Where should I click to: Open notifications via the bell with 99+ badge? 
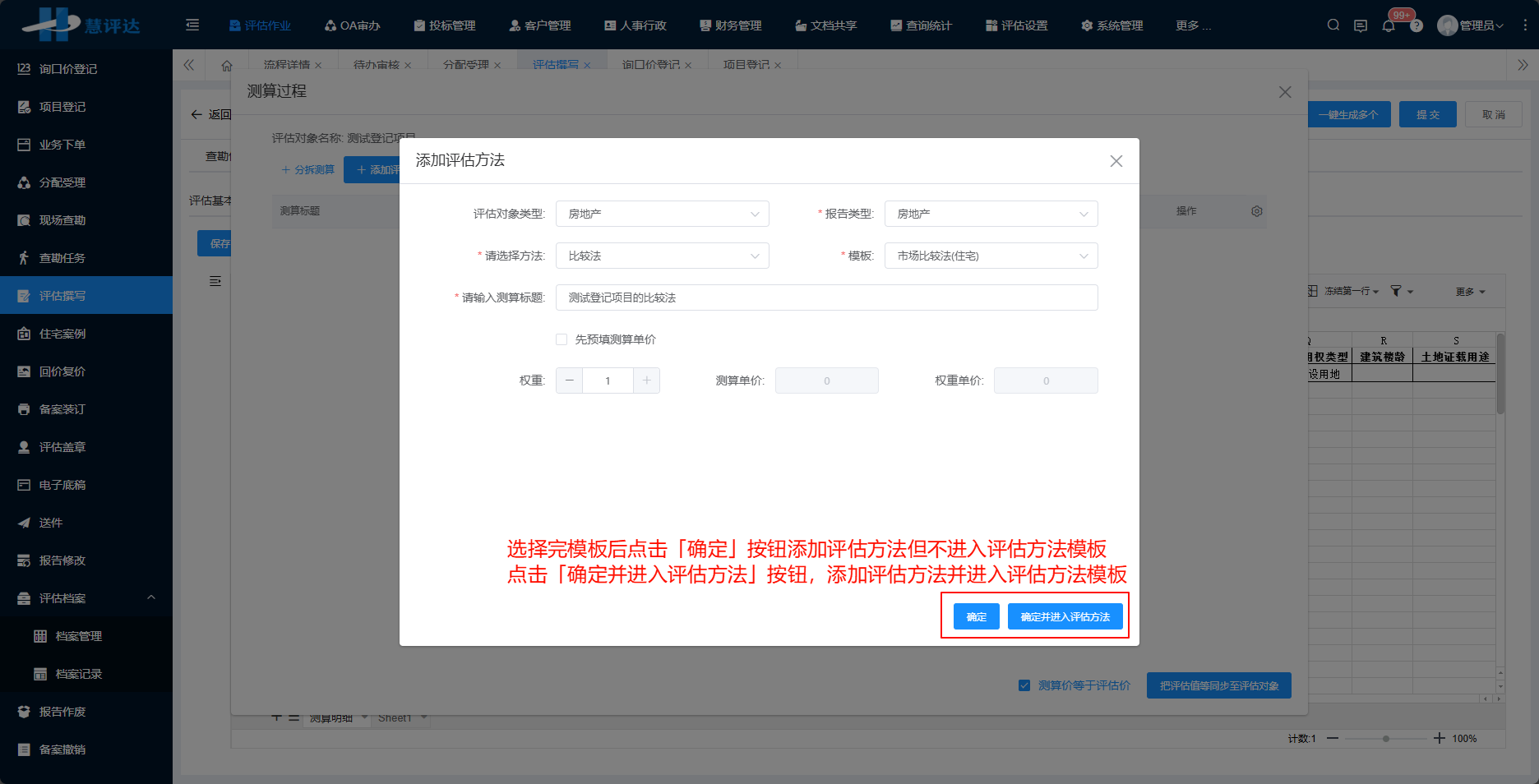click(x=1389, y=25)
